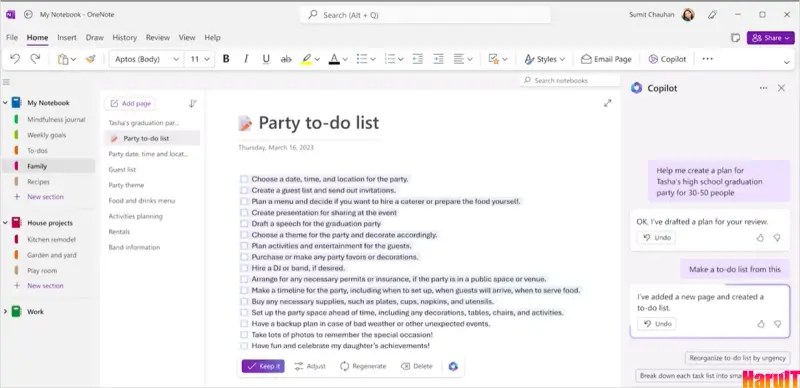Toggle the navigation pane hamburger icon
The height and width of the screenshot is (388, 800).
tap(6, 82)
